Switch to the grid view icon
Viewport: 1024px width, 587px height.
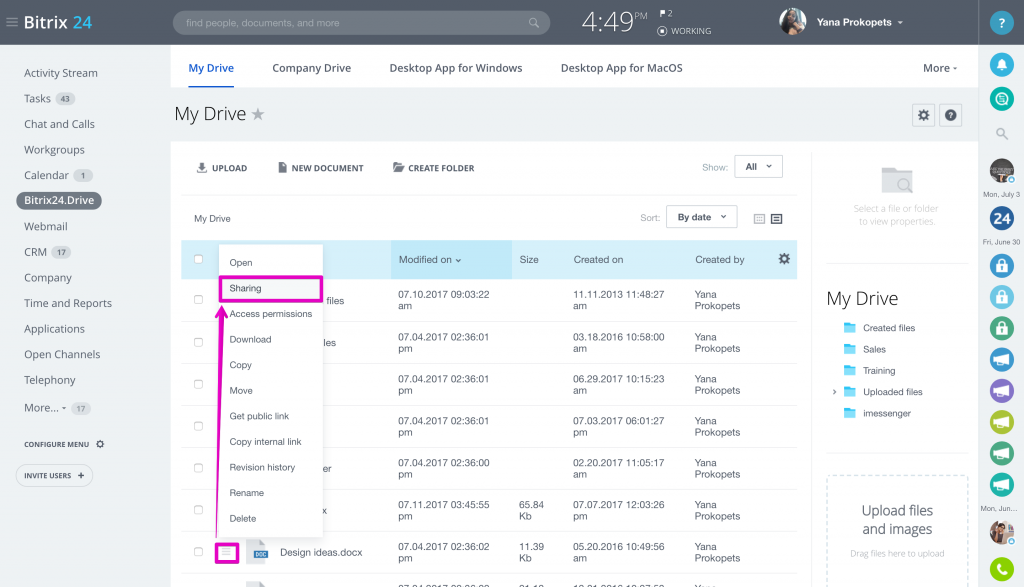759,219
